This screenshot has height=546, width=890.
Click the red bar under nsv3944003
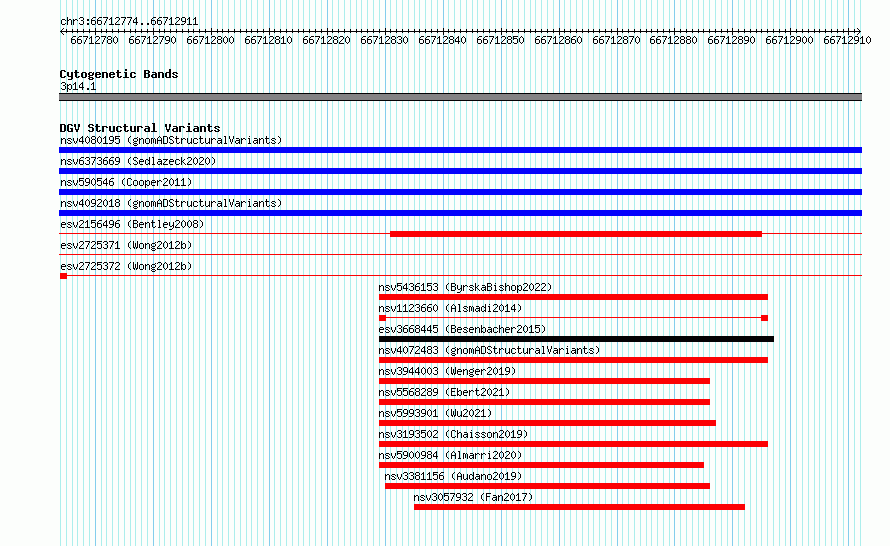pyautogui.click(x=544, y=381)
